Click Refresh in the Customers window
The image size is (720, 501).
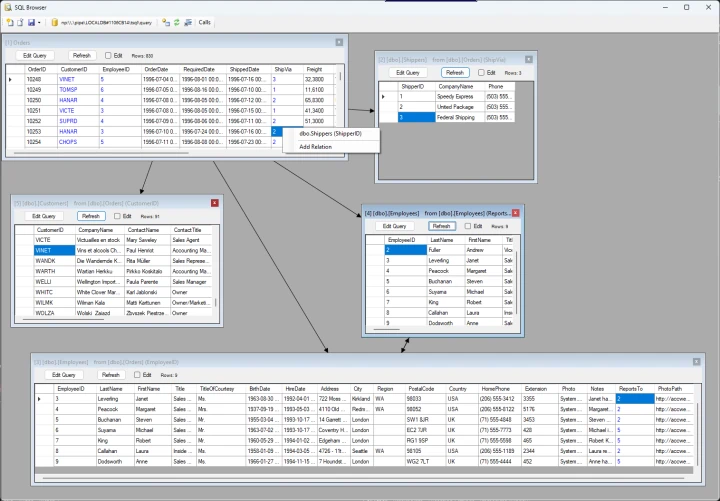click(91, 216)
